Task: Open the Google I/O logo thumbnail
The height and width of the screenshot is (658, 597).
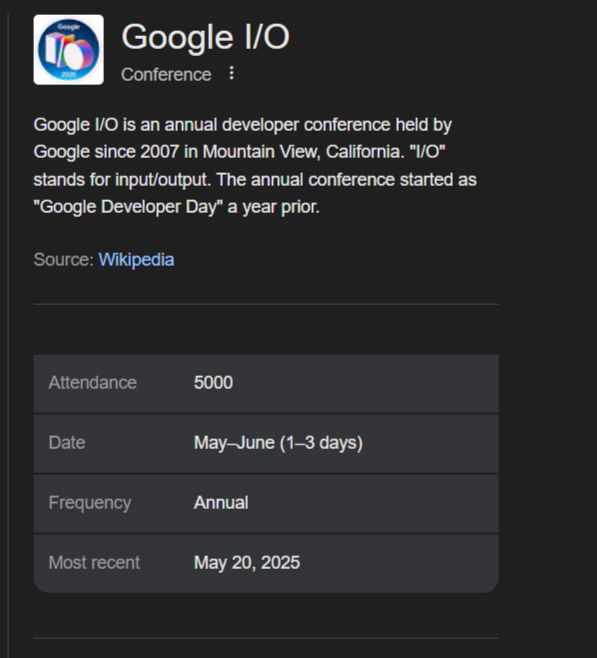Action: coord(68,50)
